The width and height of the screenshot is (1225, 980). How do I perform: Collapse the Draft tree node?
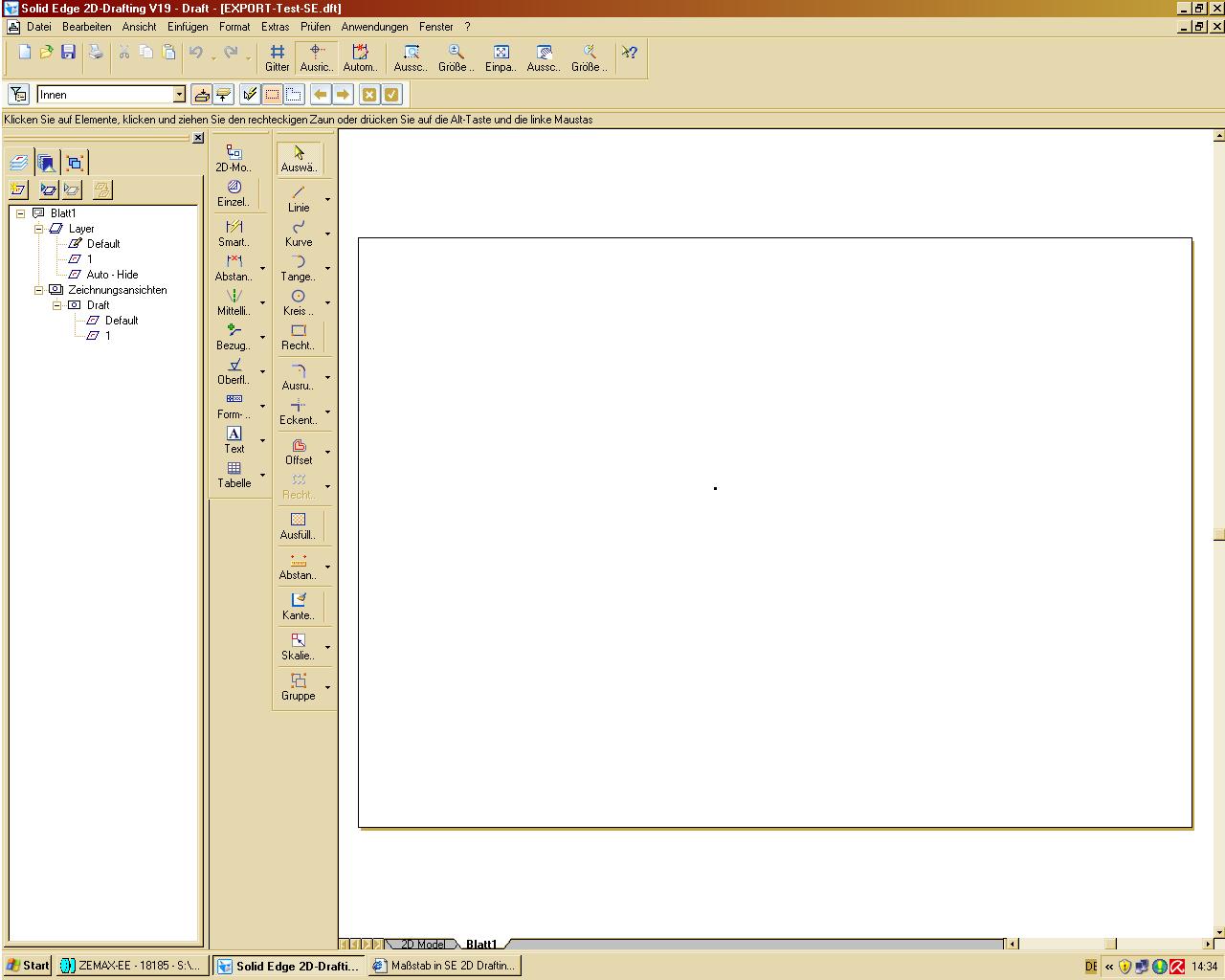click(x=57, y=305)
